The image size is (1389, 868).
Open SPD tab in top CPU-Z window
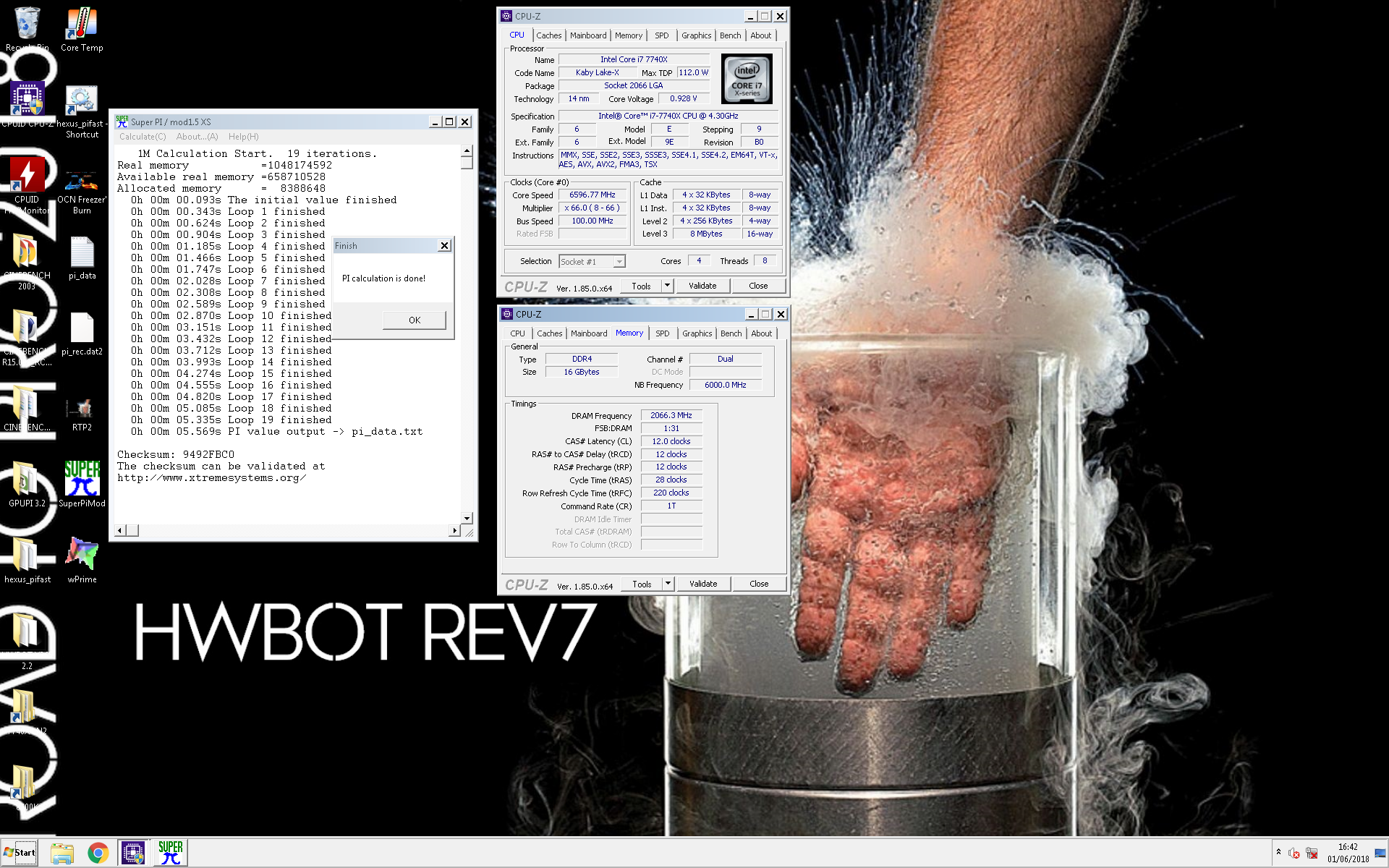click(x=662, y=35)
